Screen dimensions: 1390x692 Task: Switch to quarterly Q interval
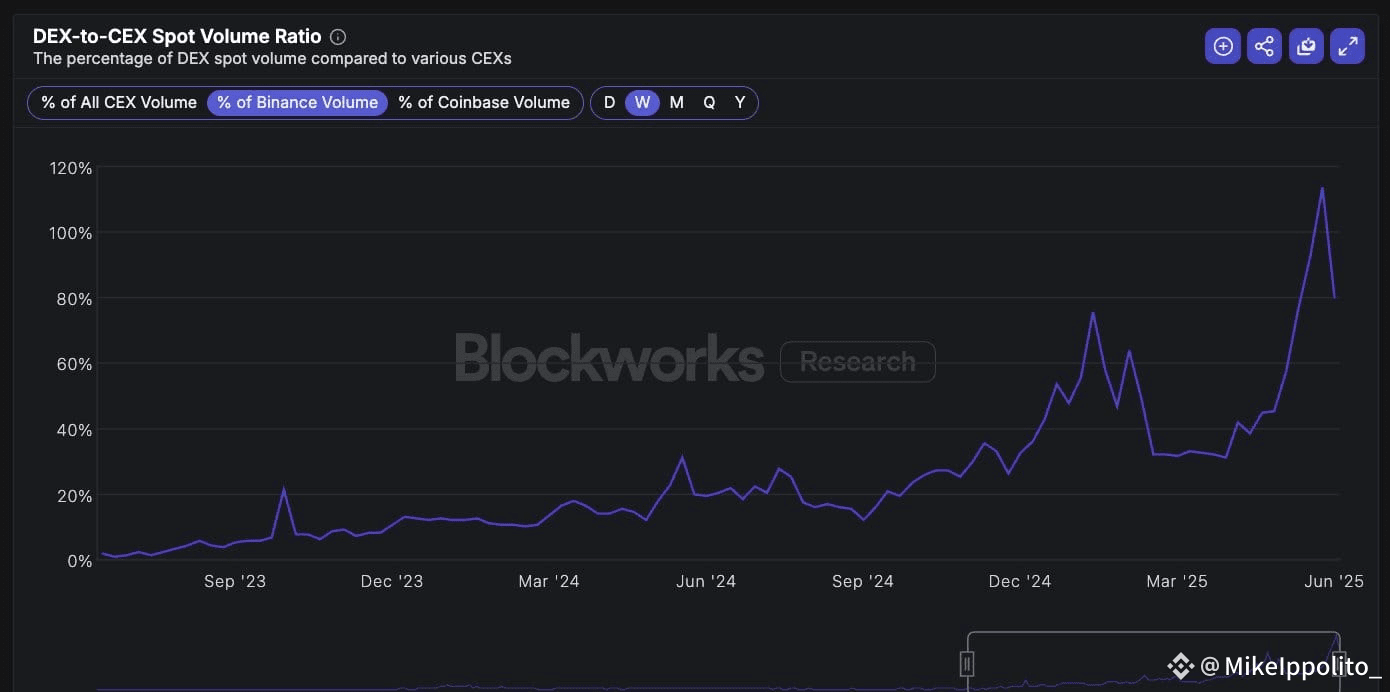pyautogui.click(x=709, y=102)
